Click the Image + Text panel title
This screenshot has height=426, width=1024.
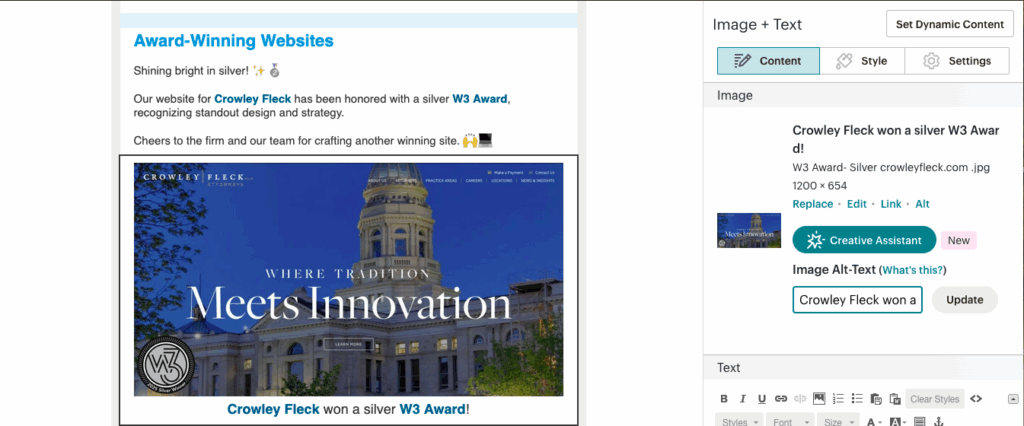[757, 25]
